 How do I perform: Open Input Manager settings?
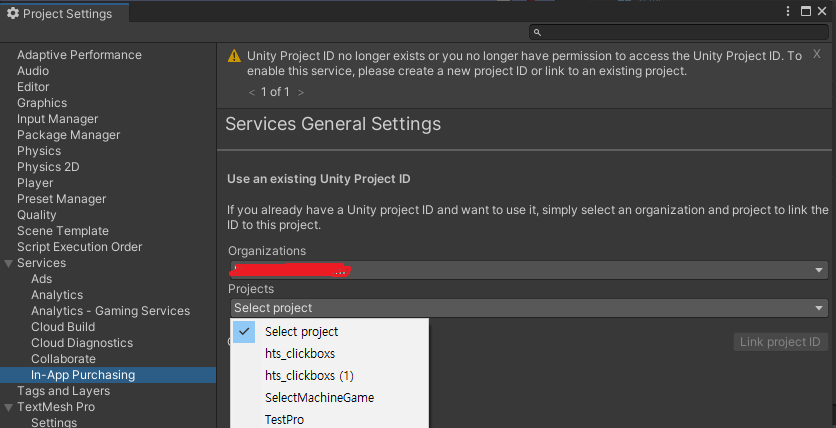[58, 119]
